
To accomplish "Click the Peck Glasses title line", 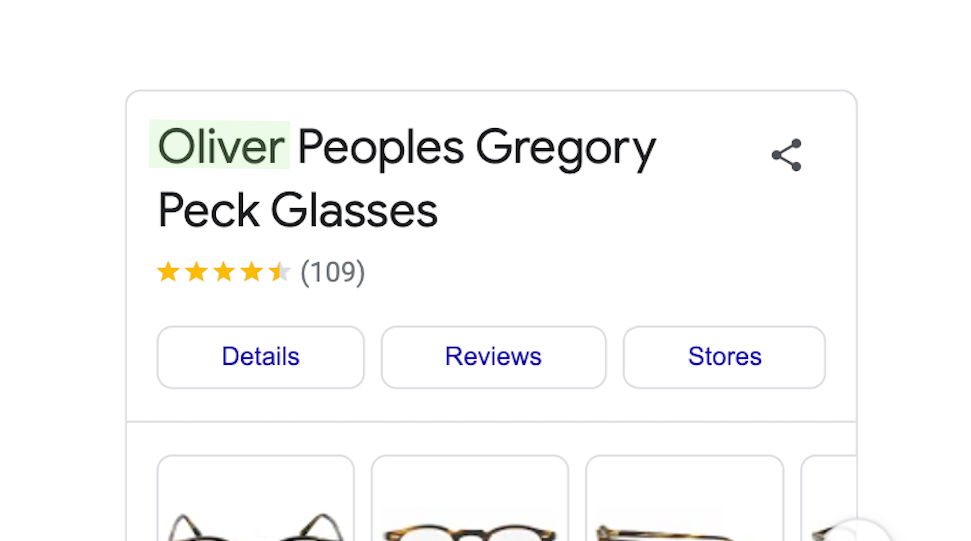I will [x=298, y=210].
